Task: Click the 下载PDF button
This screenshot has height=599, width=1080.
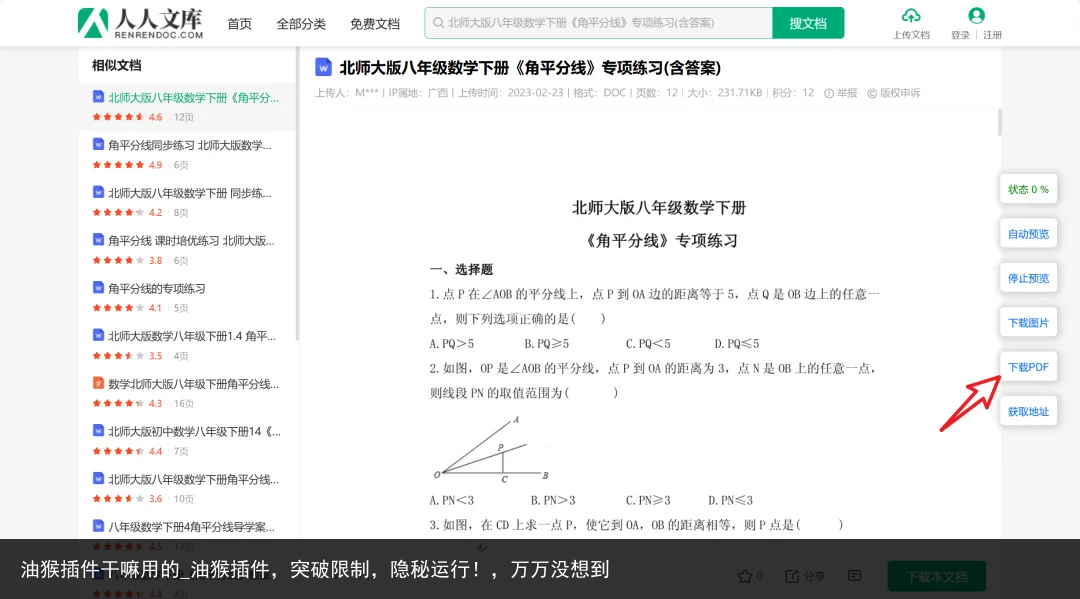Action: [x=1028, y=367]
